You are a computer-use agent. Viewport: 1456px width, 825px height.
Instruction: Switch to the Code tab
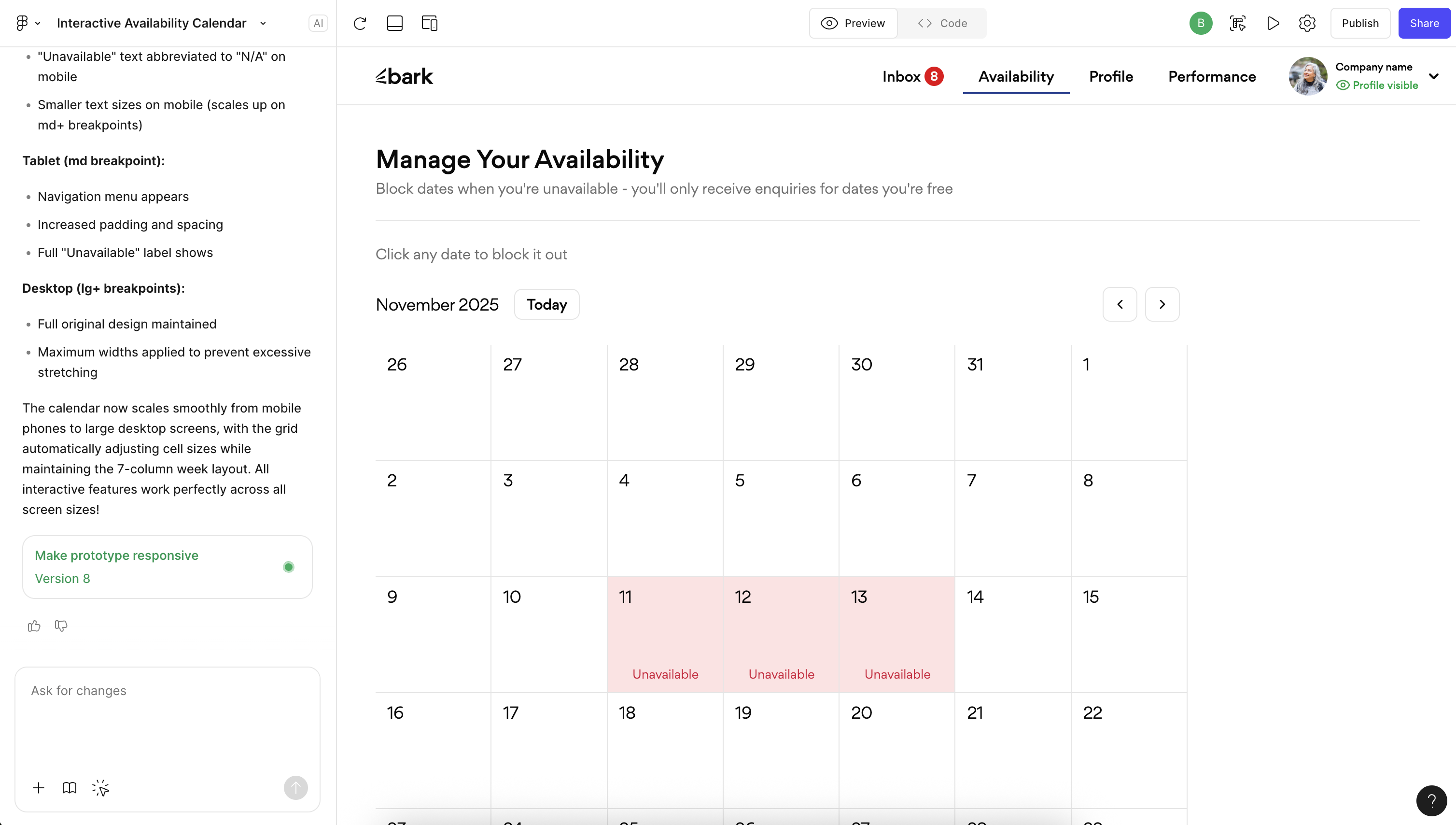point(942,23)
